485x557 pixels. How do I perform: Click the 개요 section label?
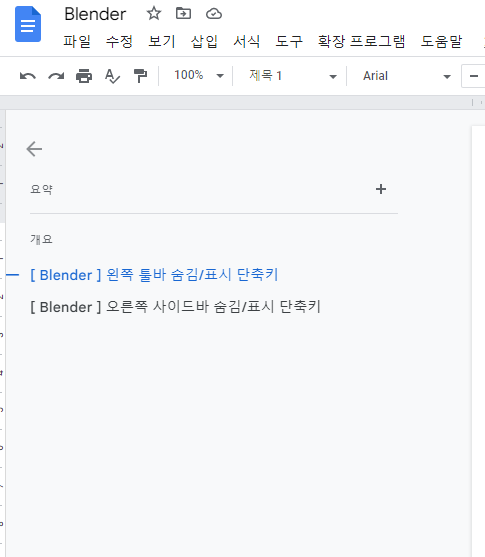pyautogui.click(x=42, y=239)
